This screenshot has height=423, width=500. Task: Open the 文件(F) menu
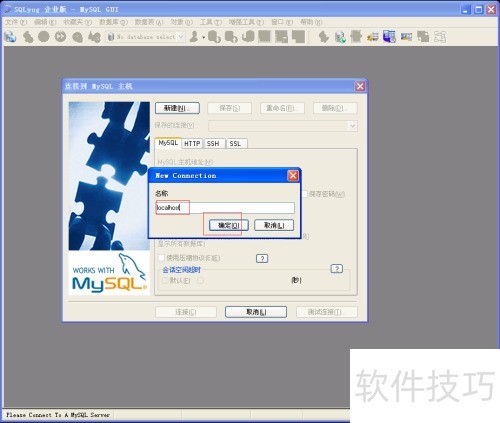pyautogui.click(x=16, y=22)
